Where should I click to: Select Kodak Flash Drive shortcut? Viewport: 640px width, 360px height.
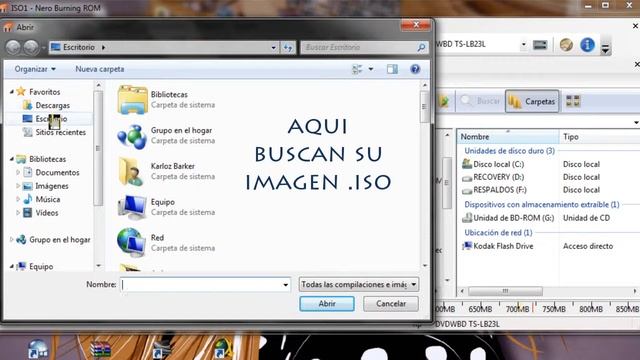click(x=498, y=246)
